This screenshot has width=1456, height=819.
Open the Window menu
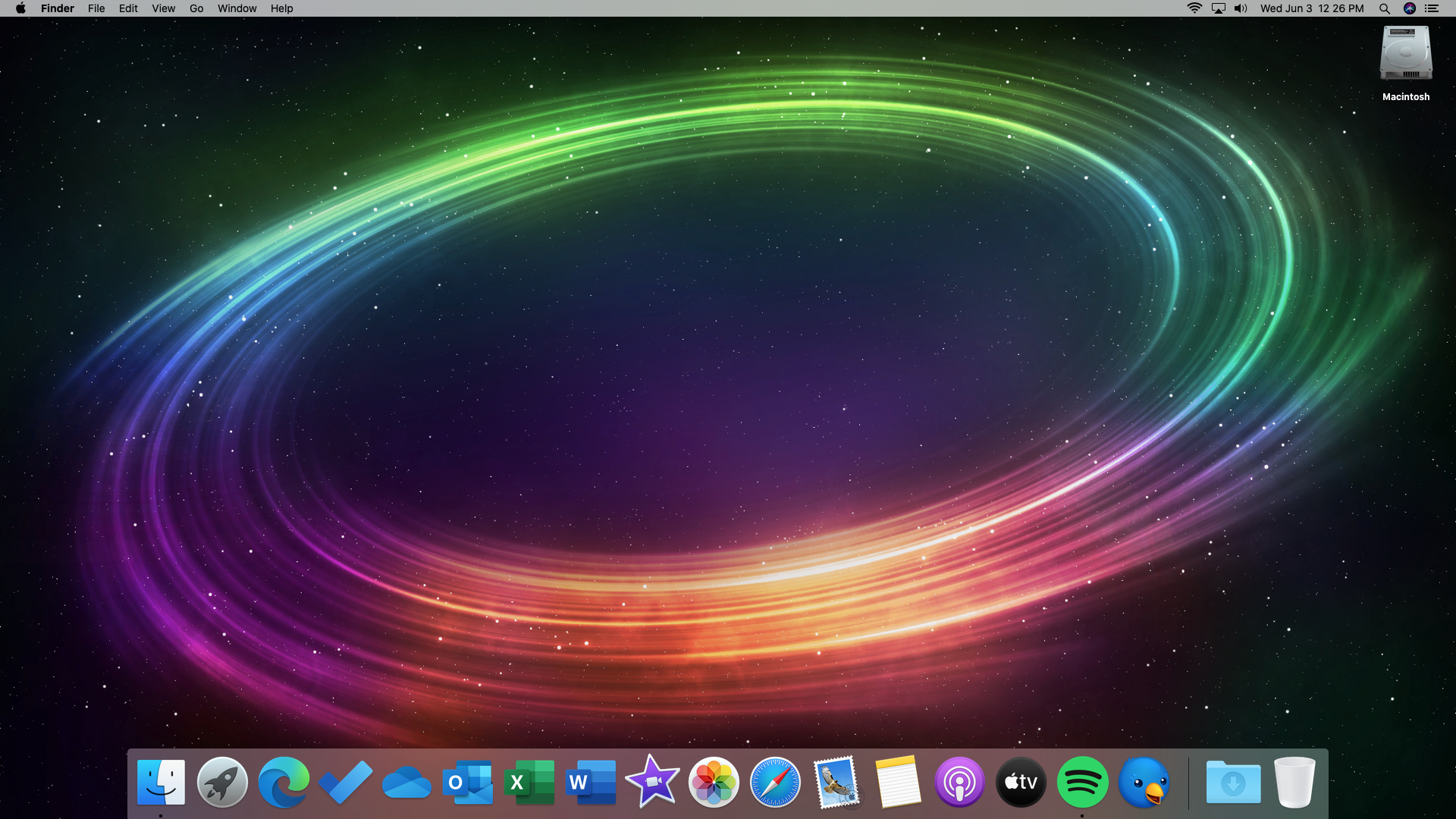click(237, 8)
